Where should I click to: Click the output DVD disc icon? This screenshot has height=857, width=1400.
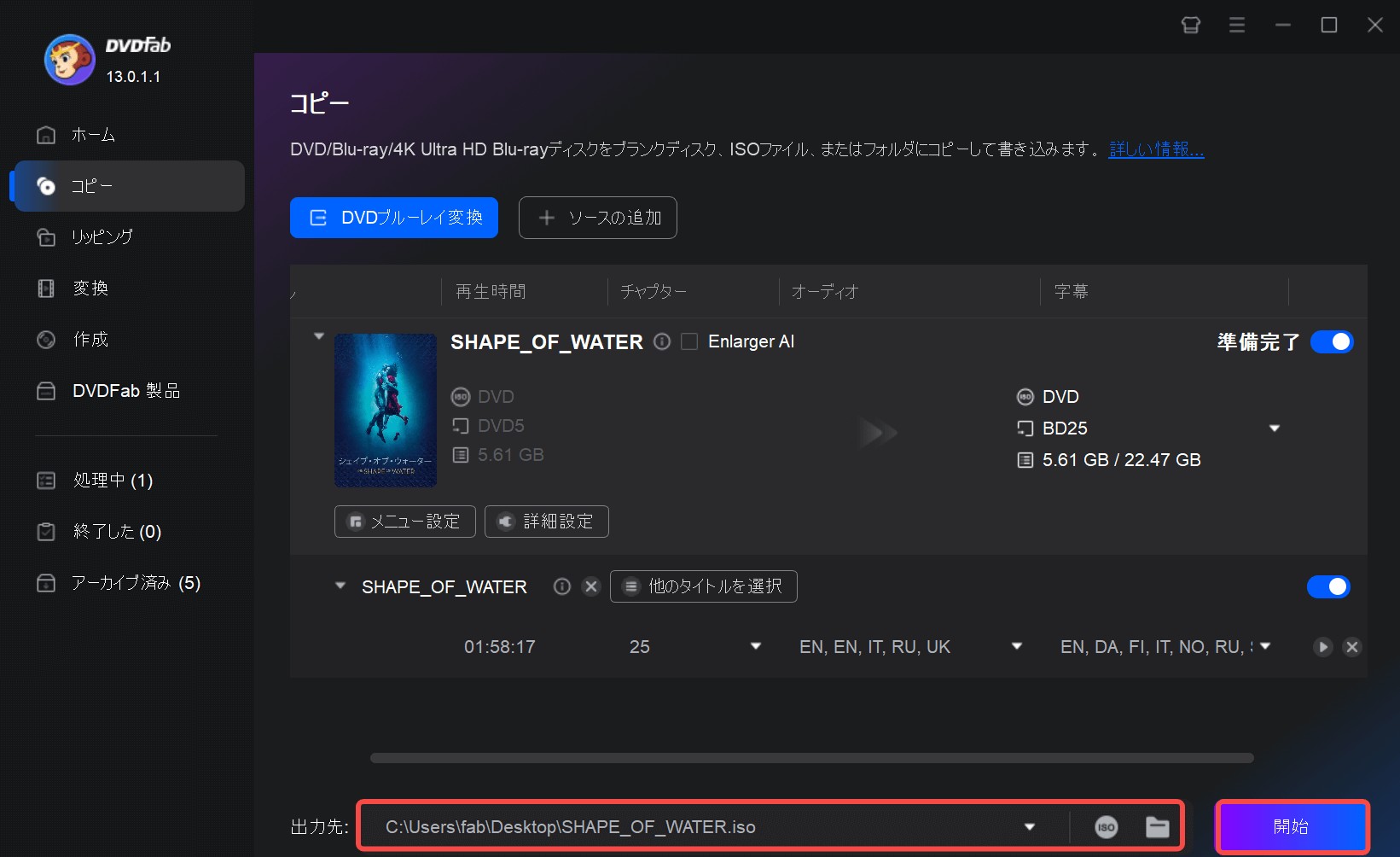[x=1025, y=397]
